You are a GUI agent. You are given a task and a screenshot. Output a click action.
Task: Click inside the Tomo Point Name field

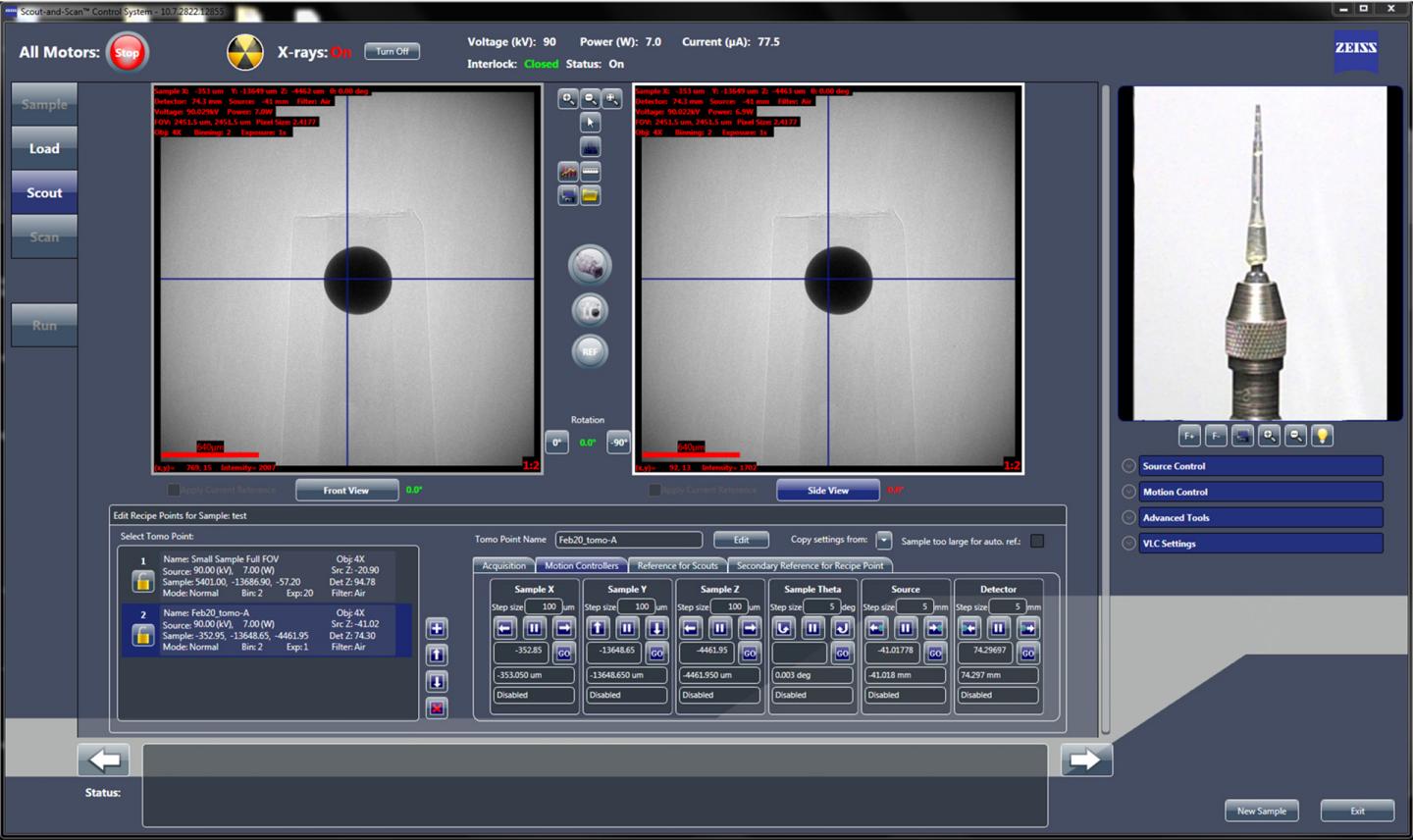[628, 540]
